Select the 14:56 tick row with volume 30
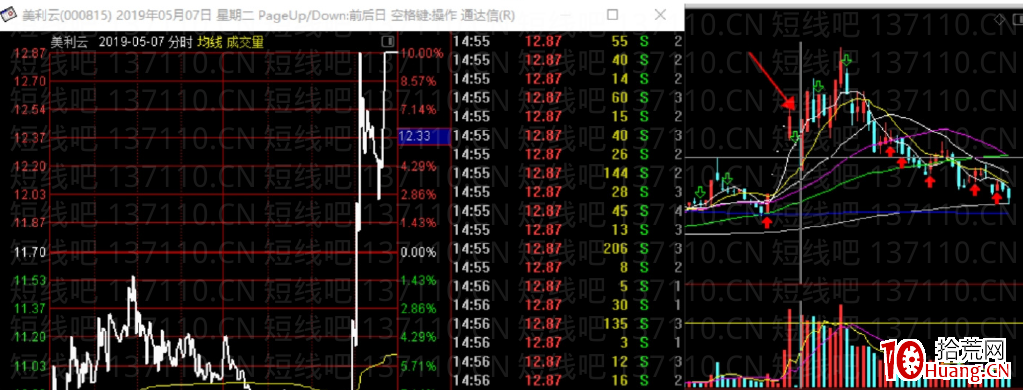This screenshot has width=1023, height=390. tap(568, 306)
